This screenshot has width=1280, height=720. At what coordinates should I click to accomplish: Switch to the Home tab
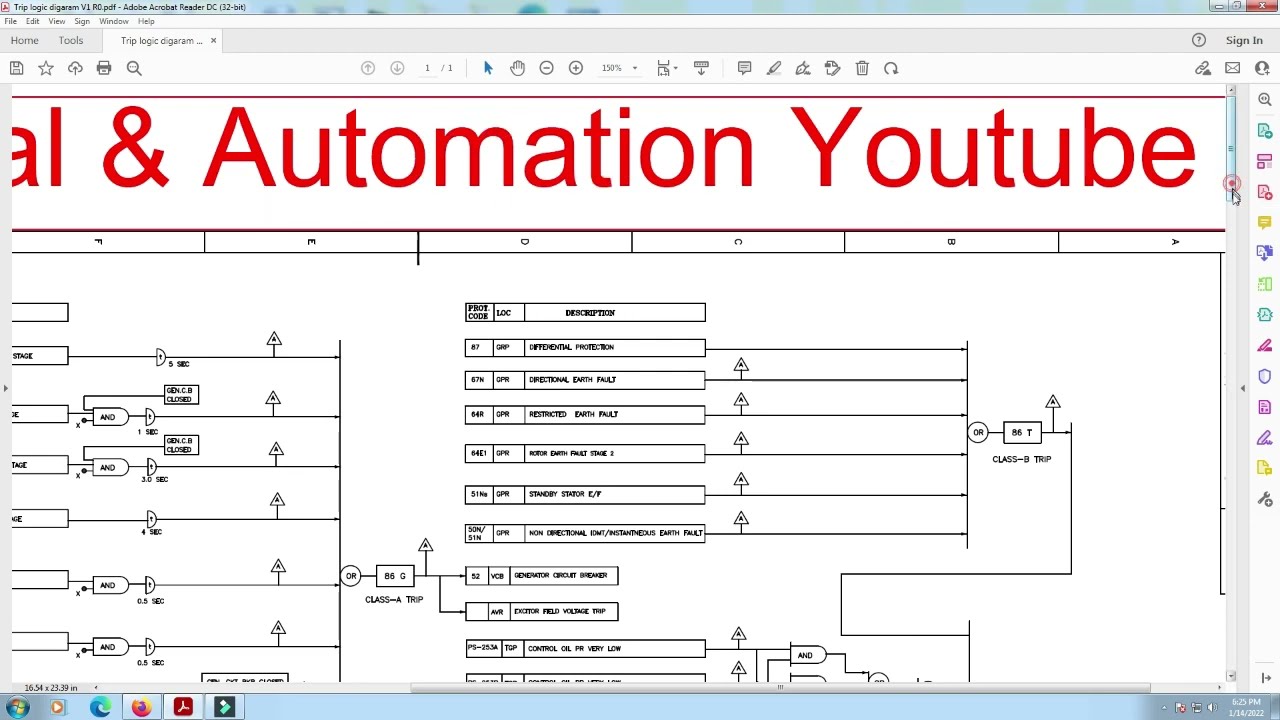pos(24,40)
